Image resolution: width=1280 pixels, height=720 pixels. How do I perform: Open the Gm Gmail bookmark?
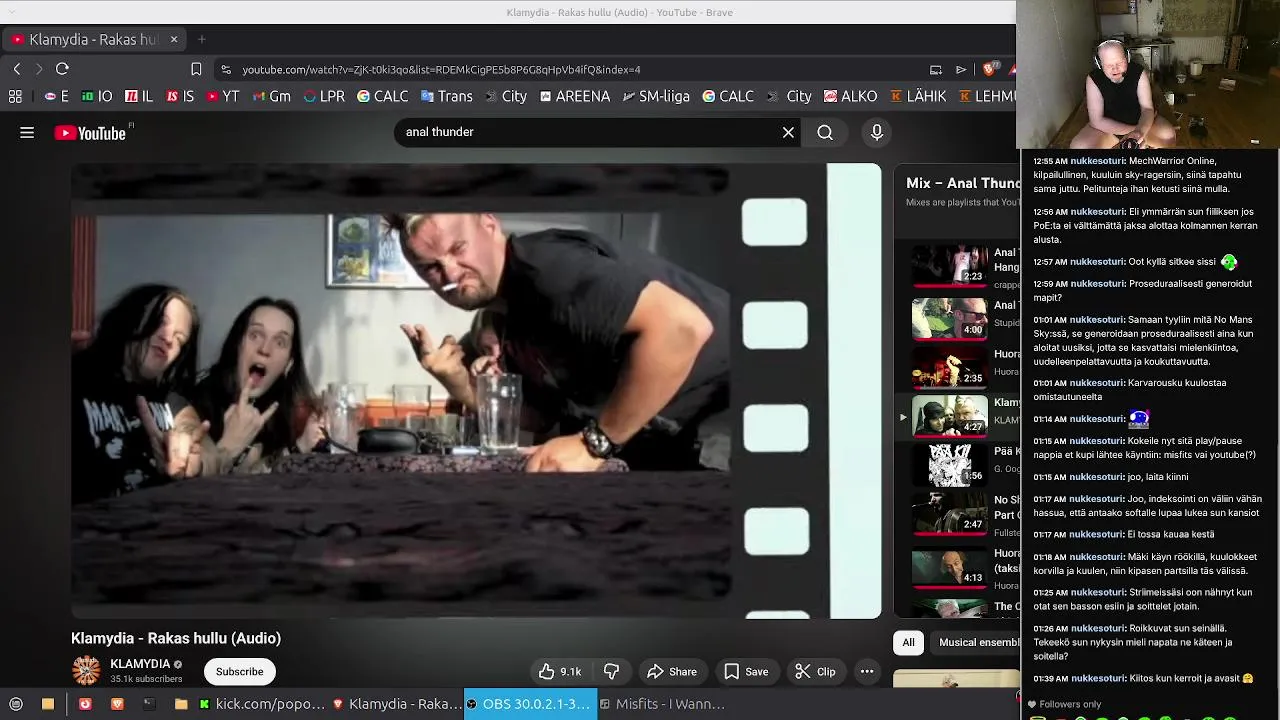271,96
